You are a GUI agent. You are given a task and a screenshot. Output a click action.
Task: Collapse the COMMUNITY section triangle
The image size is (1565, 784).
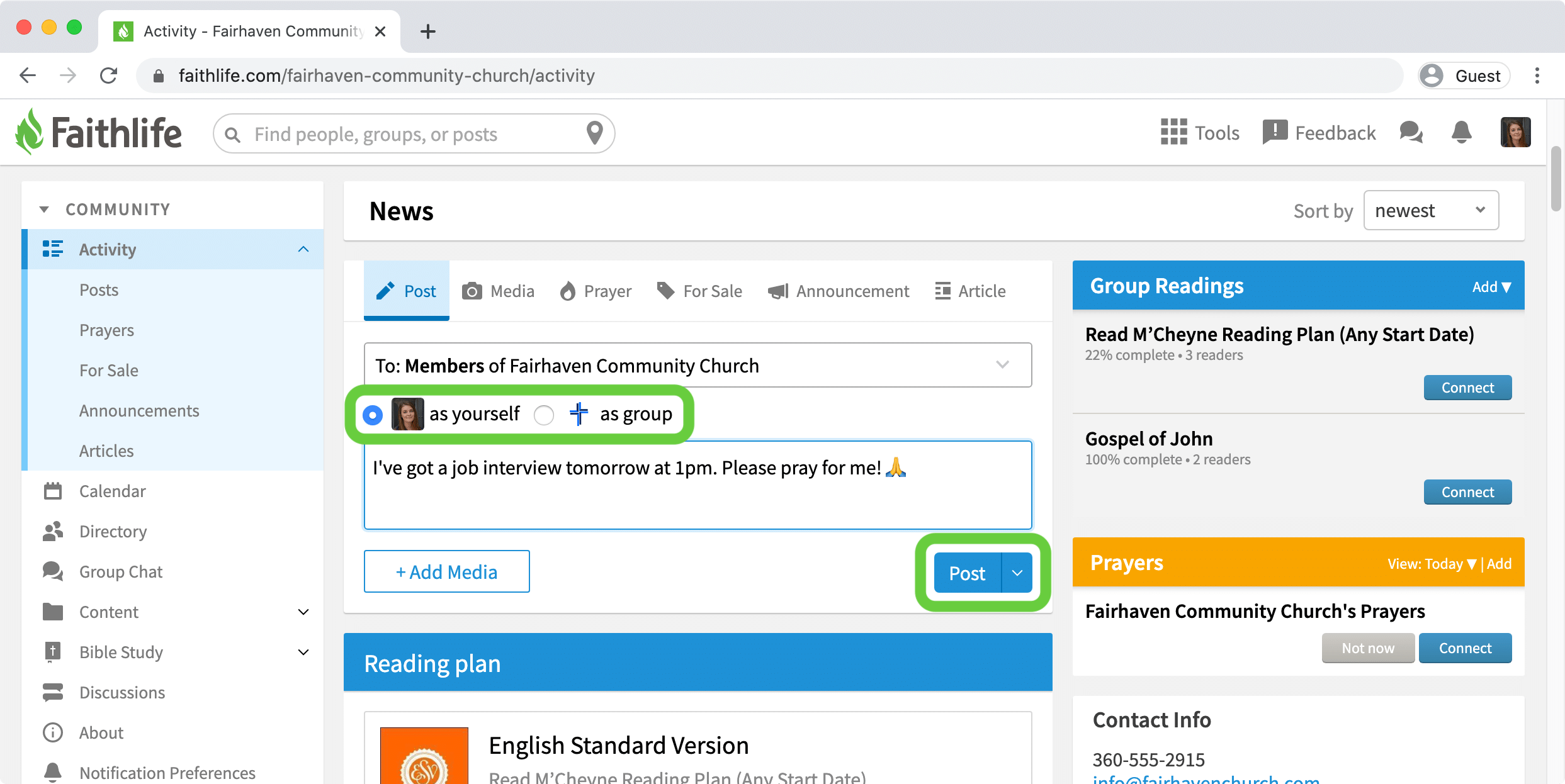tap(44, 210)
